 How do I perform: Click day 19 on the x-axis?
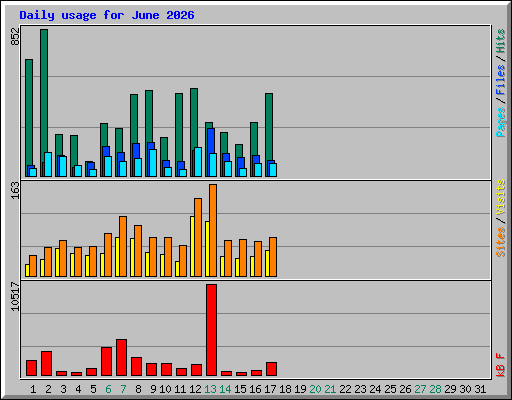[300, 389]
